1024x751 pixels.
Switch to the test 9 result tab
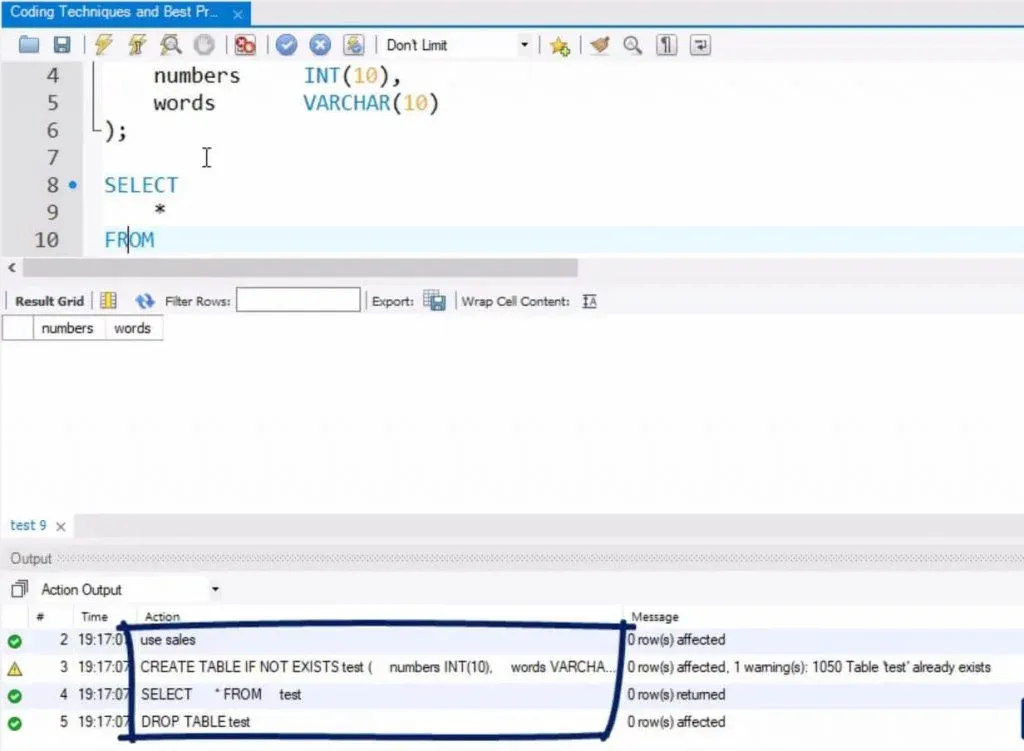point(29,526)
